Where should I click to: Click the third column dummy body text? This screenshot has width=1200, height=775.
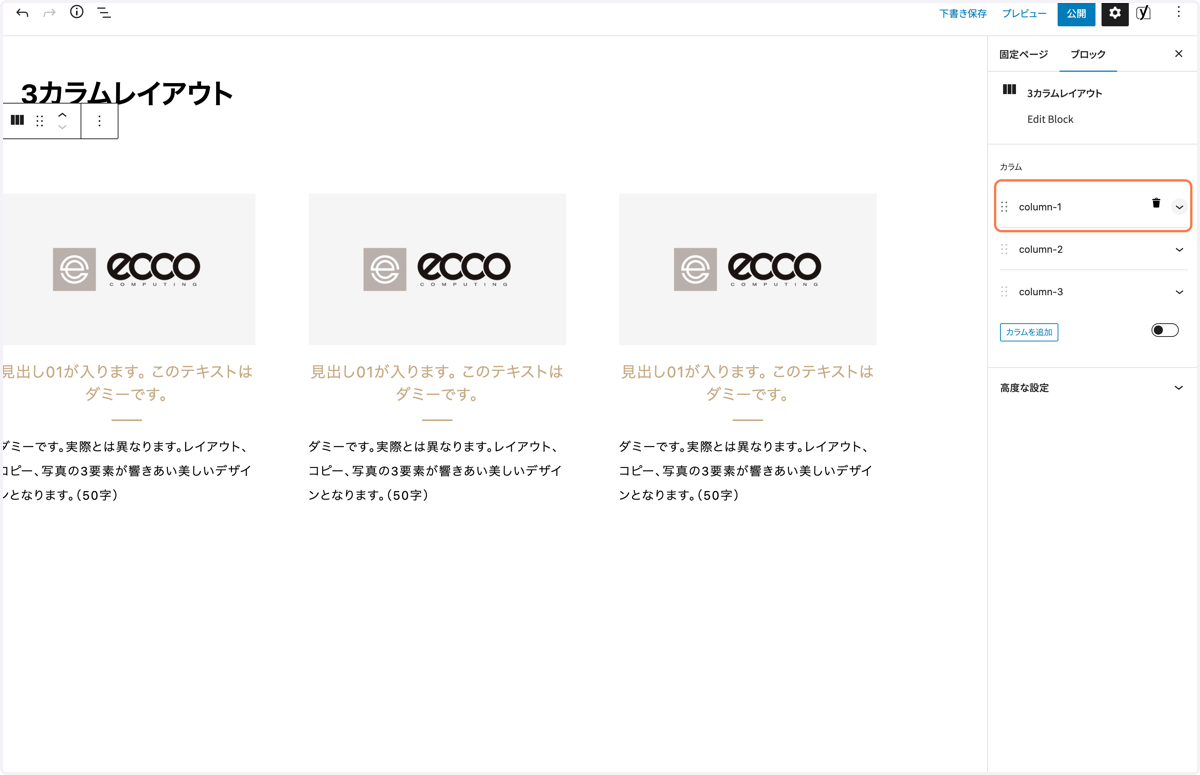(x=746, y=471)
